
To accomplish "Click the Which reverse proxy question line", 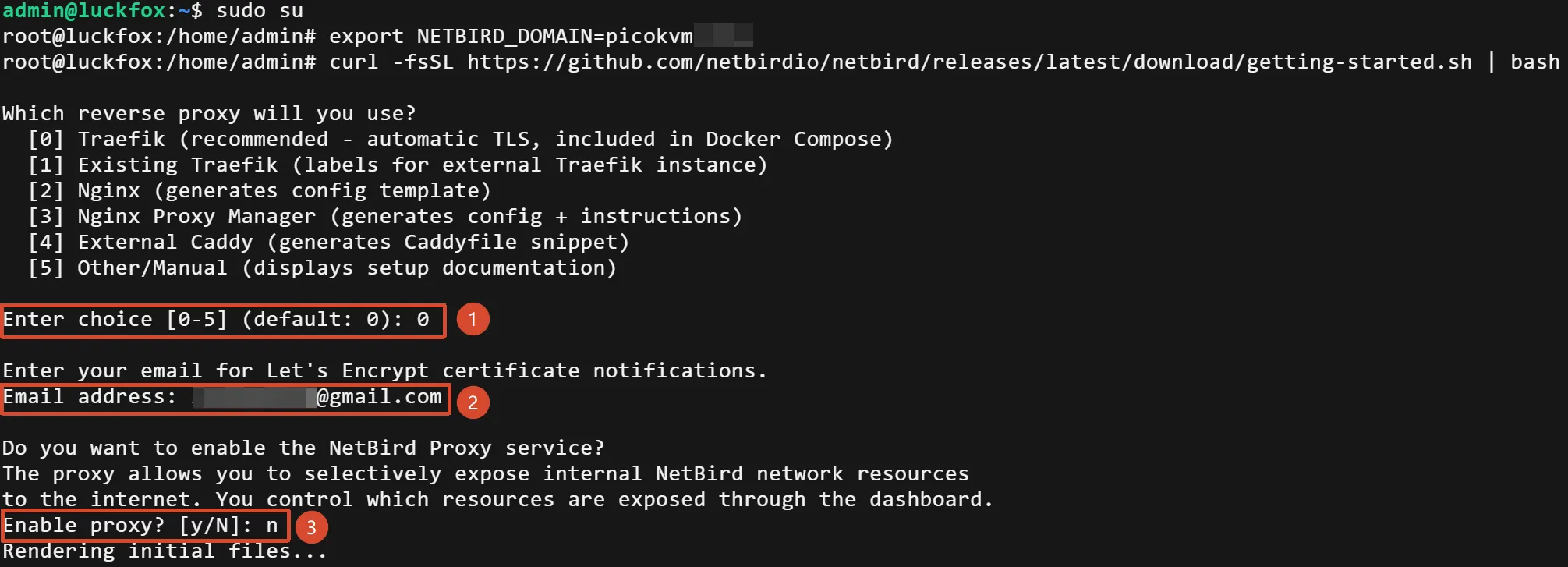I will 209,114.
